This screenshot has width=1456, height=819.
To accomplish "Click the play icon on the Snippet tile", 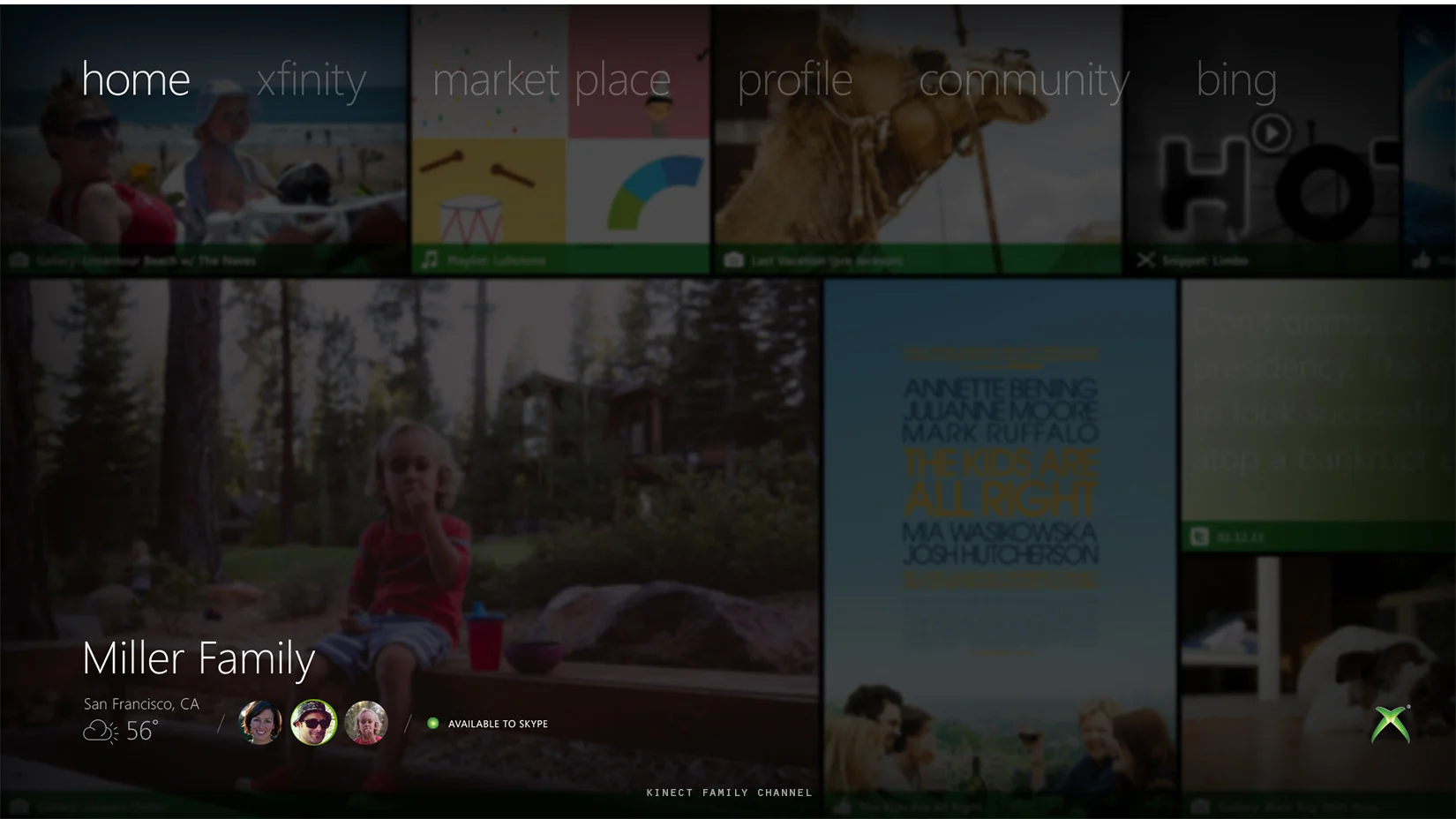I will tap(1272, 133).
